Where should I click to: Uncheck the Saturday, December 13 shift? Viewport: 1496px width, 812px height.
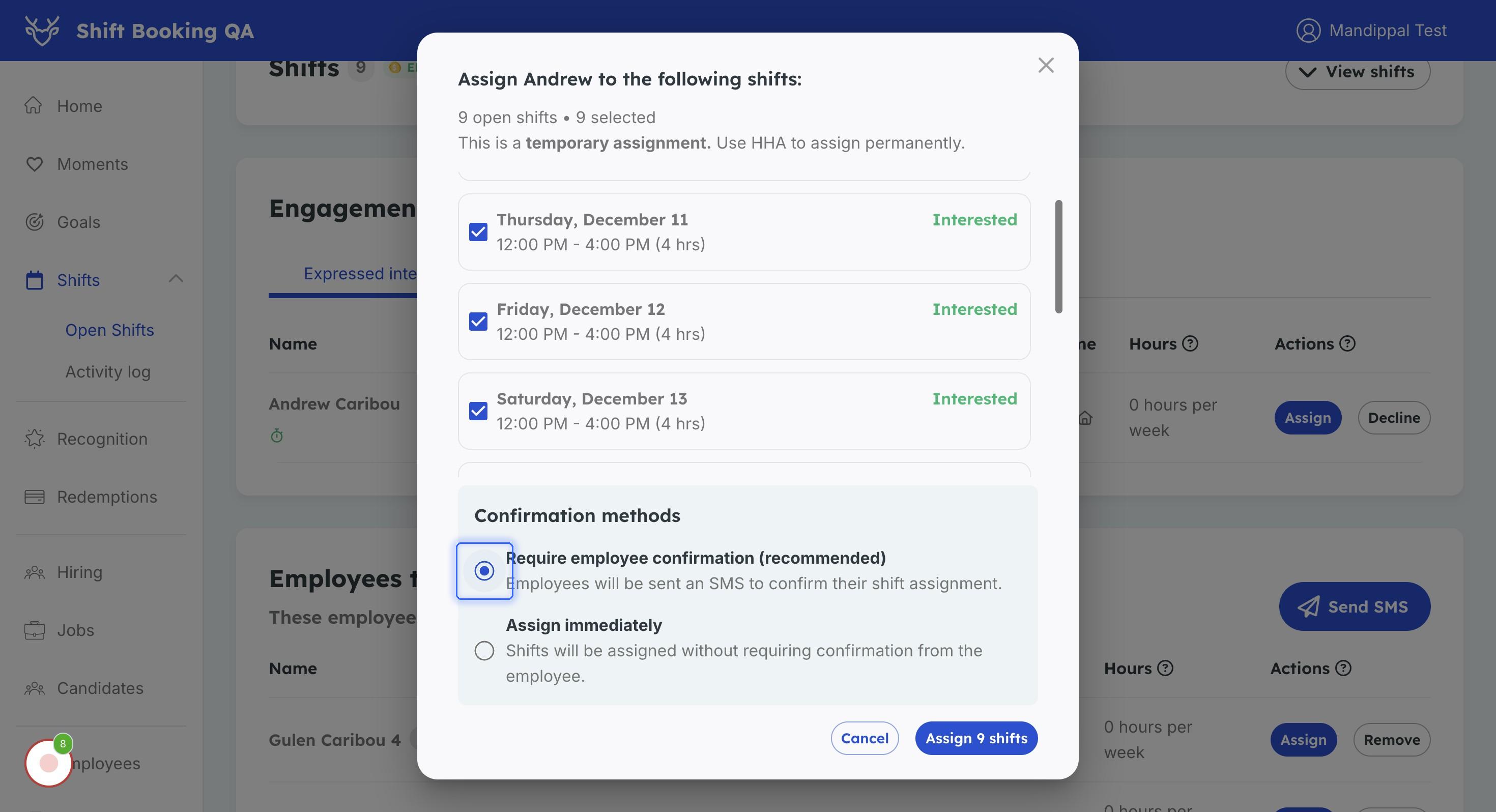coord(478,411)
